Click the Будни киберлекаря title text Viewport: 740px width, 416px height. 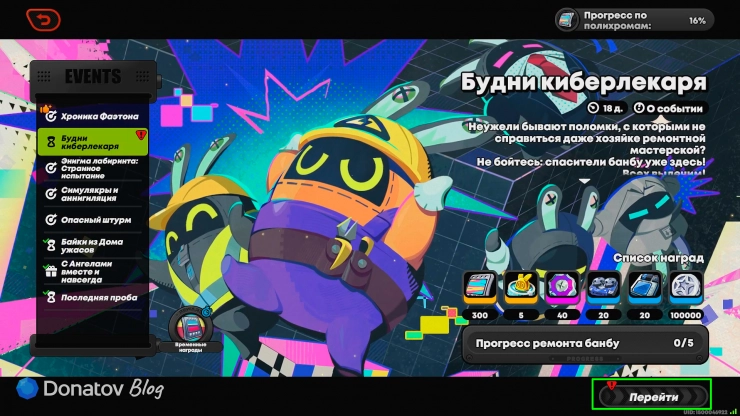coord(583,82)
